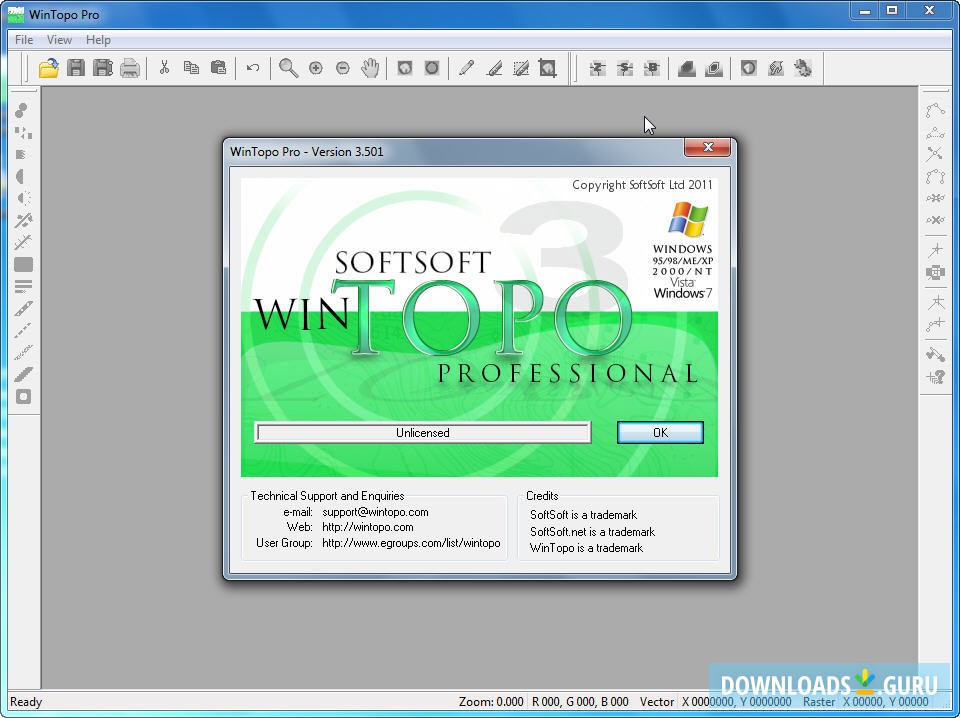Click the half-circle solid sidebar icon
This screenshot has height=718, width=960.
point(21,176)
